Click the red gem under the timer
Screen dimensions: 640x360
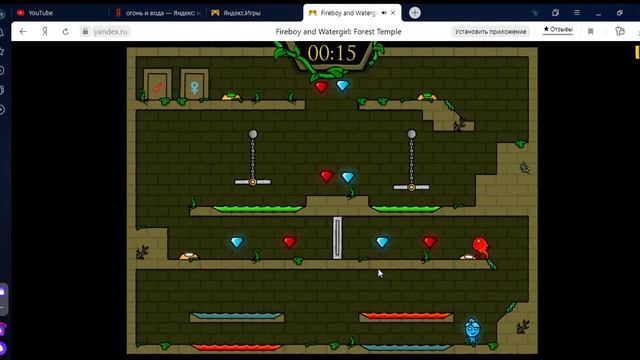coord(321,87)
